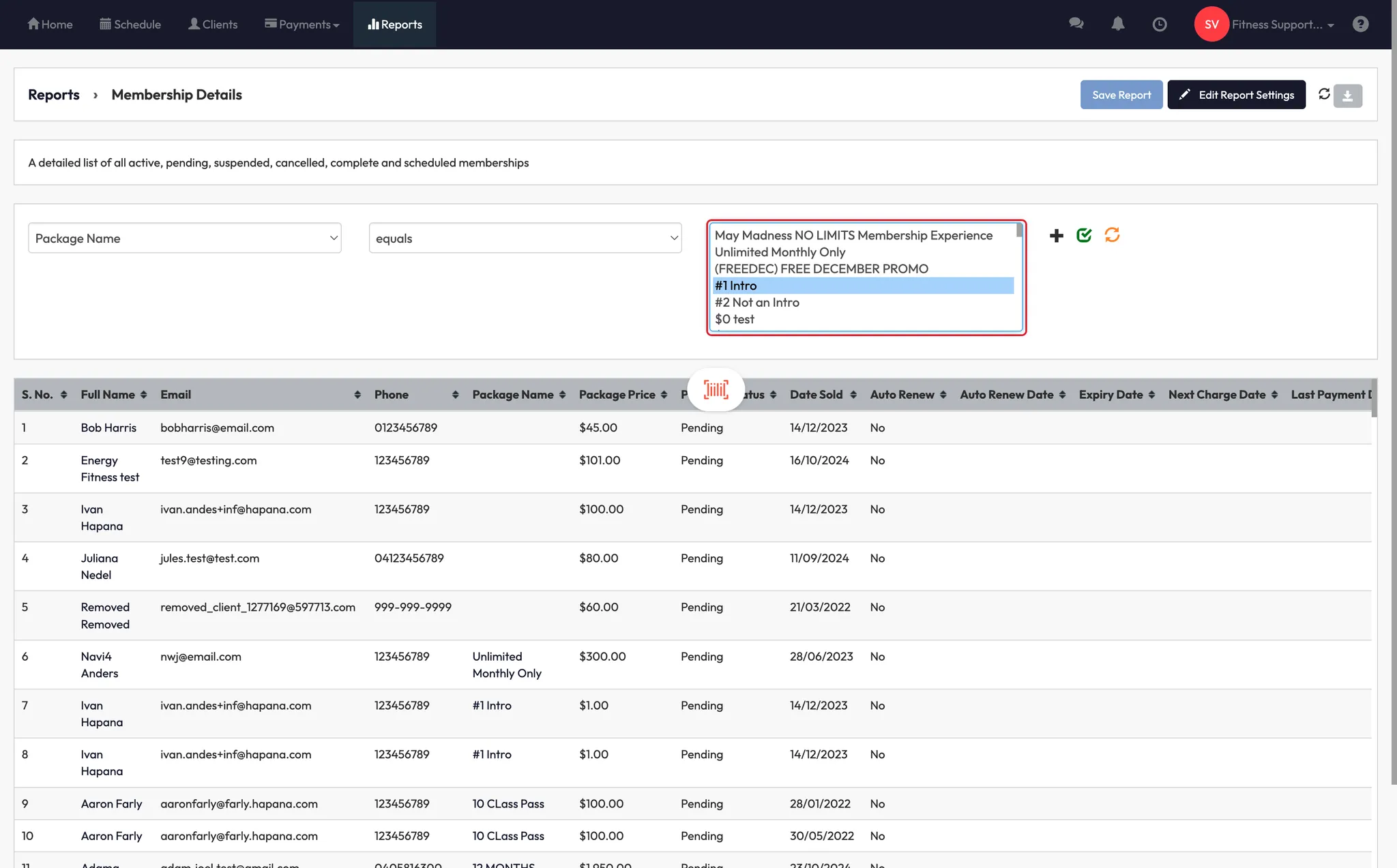The height and width of the screenshot is (868, 1397).
Task: Apply filter using green check icon
Action: [x=1084, y=235]
